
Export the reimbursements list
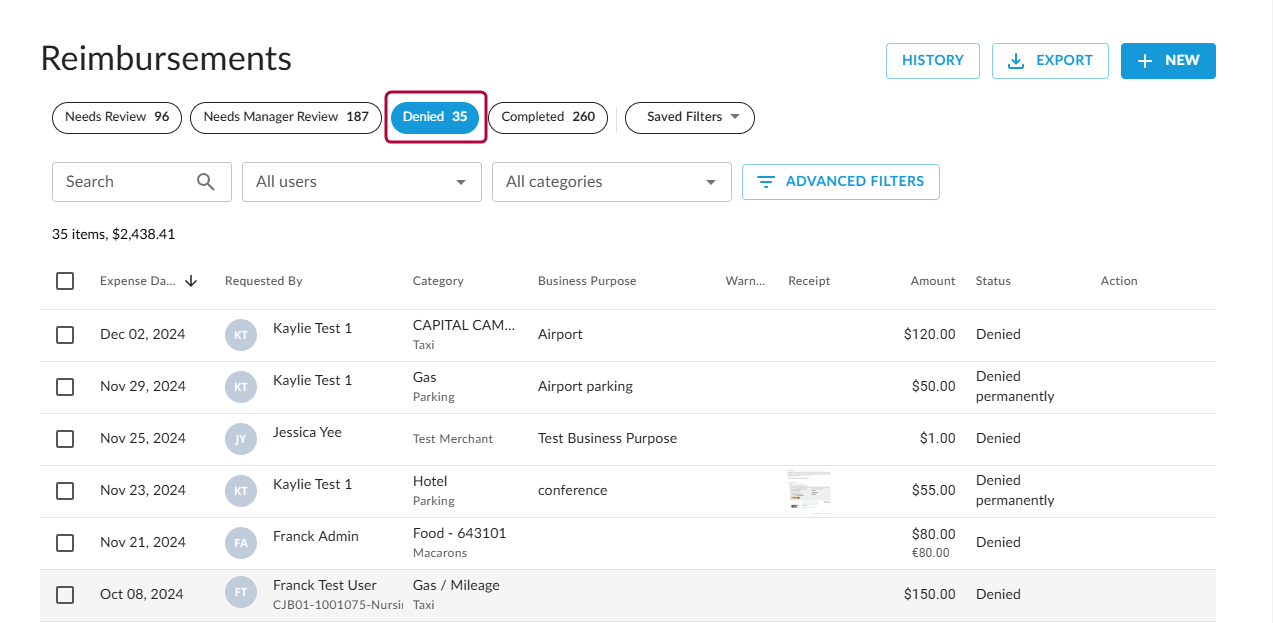pyautogui.click(x=1050, y=61)
